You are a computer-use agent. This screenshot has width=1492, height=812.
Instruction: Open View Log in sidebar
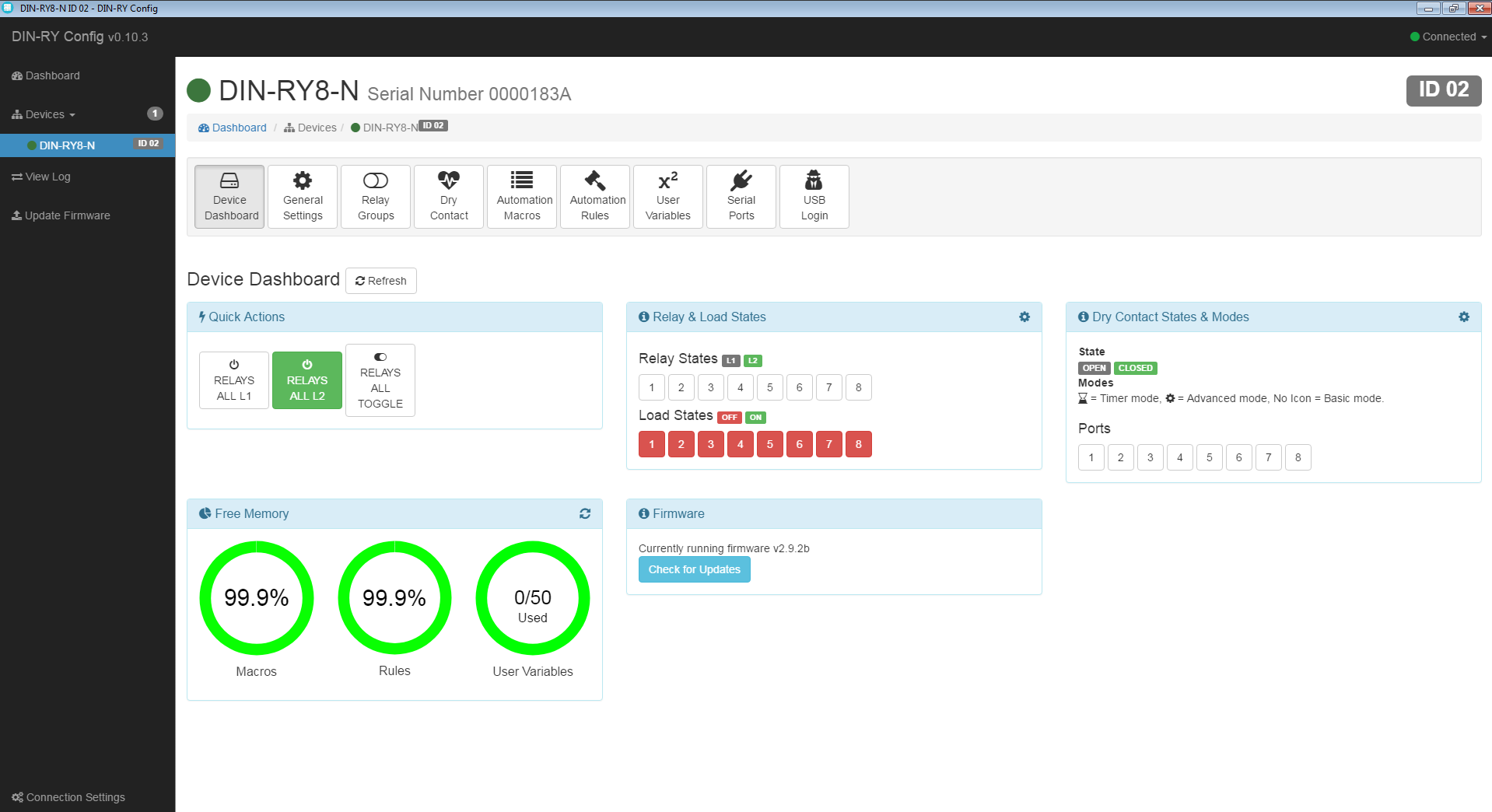[47, 177]
